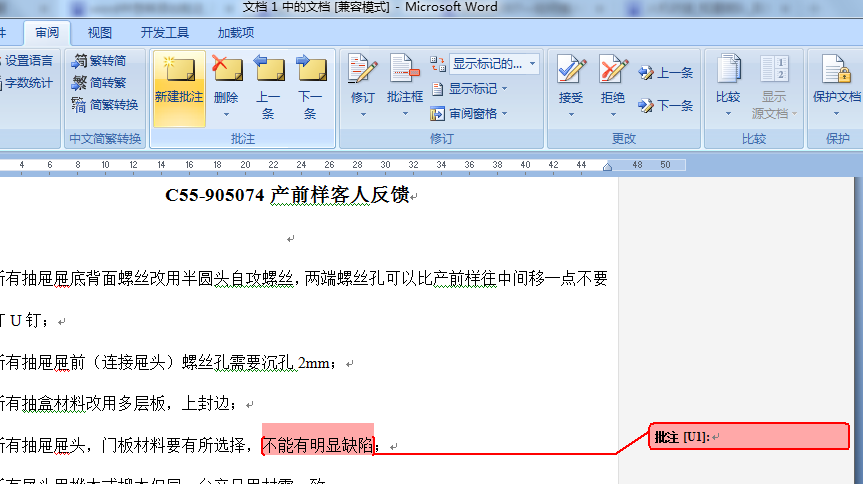Image resolution: width=863 pixels, height=484 pixels.
Task: Select the 审阅 ribbon tab
Action: [47, 33]
